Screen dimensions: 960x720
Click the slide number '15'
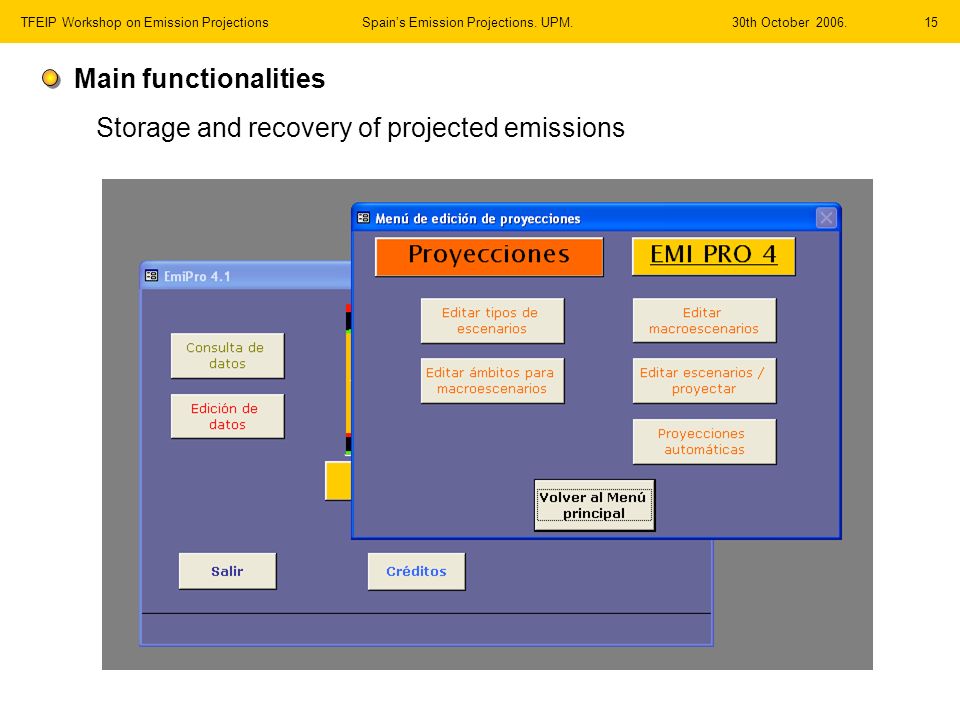click(931, 23)
